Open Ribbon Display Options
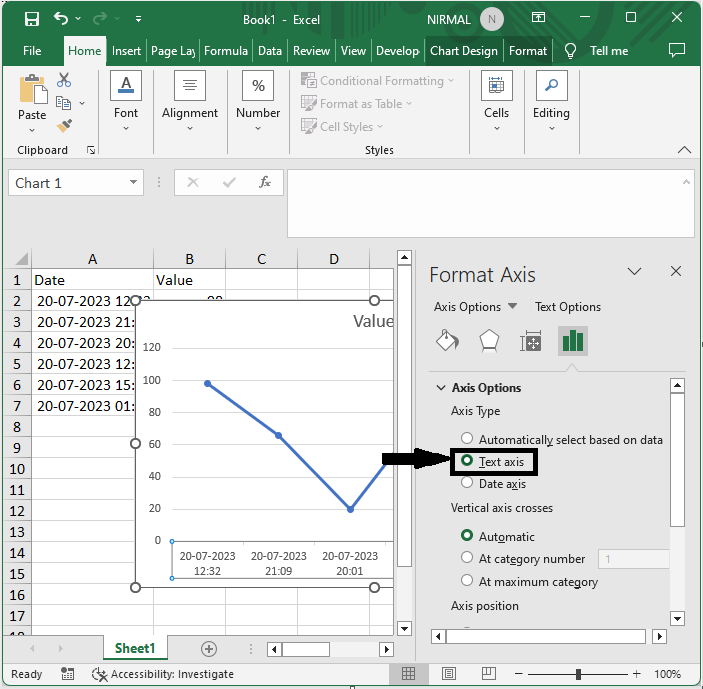Image resolution: width=703 pixels, height=689 pixels. [538, 17]
